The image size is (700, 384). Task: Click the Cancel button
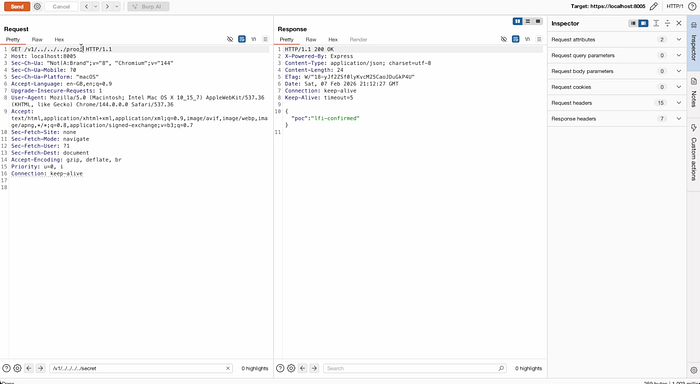tap(61, 7)
